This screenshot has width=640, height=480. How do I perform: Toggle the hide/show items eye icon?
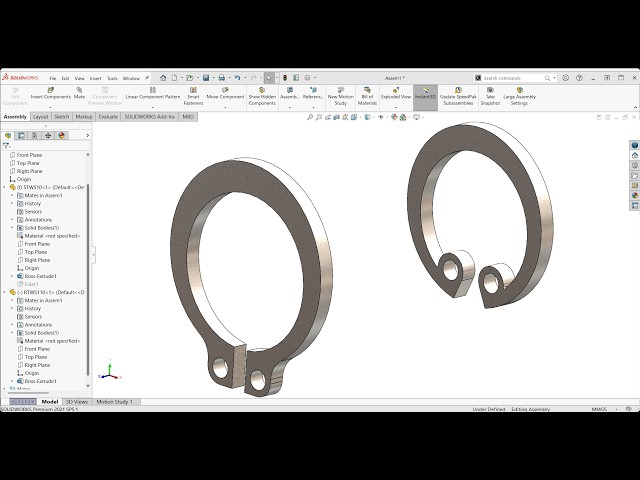[381, 117]
